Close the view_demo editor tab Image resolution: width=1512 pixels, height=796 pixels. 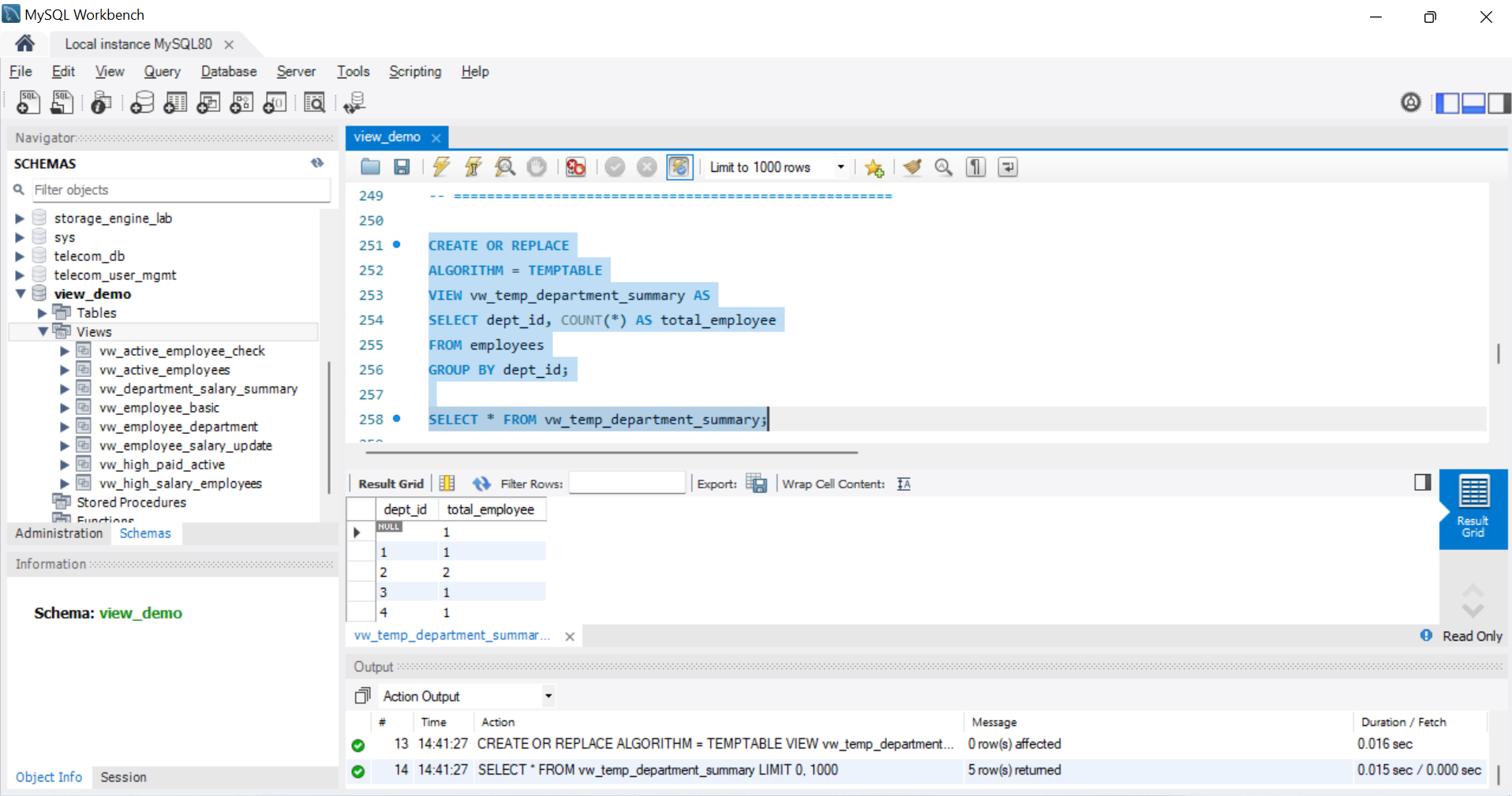(436, 137)
